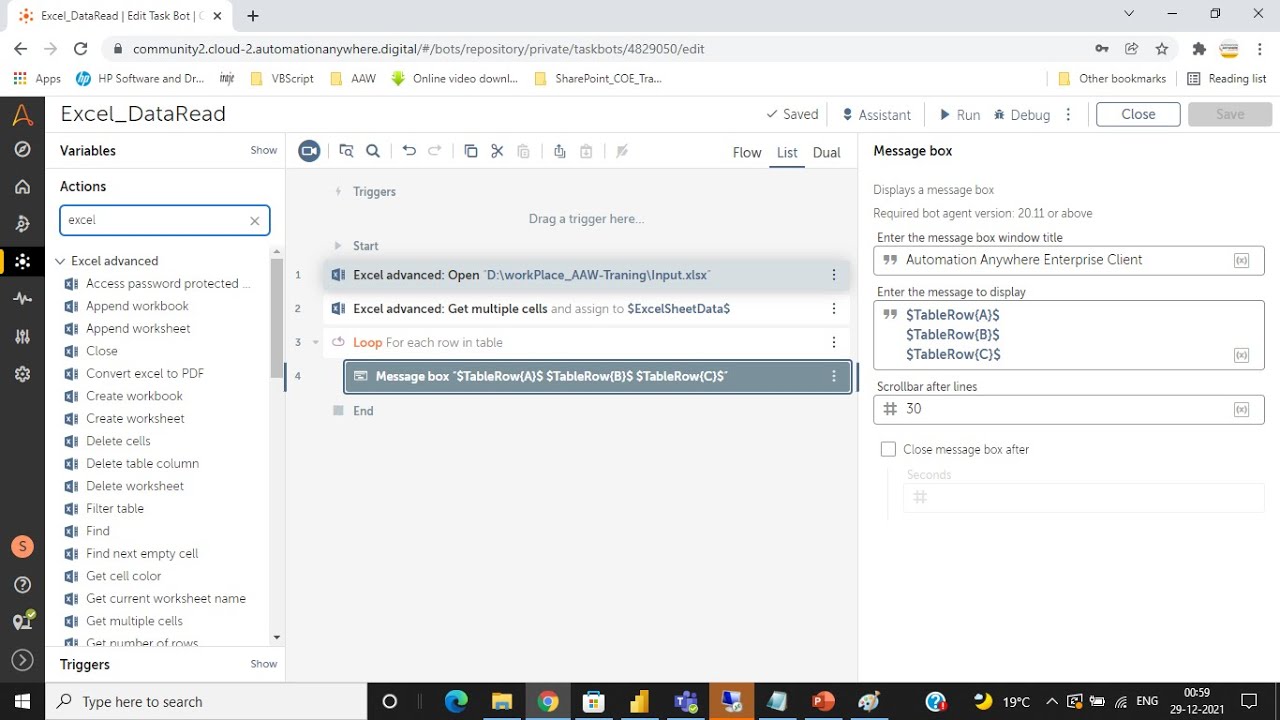Open user profile avatar S

22,547
